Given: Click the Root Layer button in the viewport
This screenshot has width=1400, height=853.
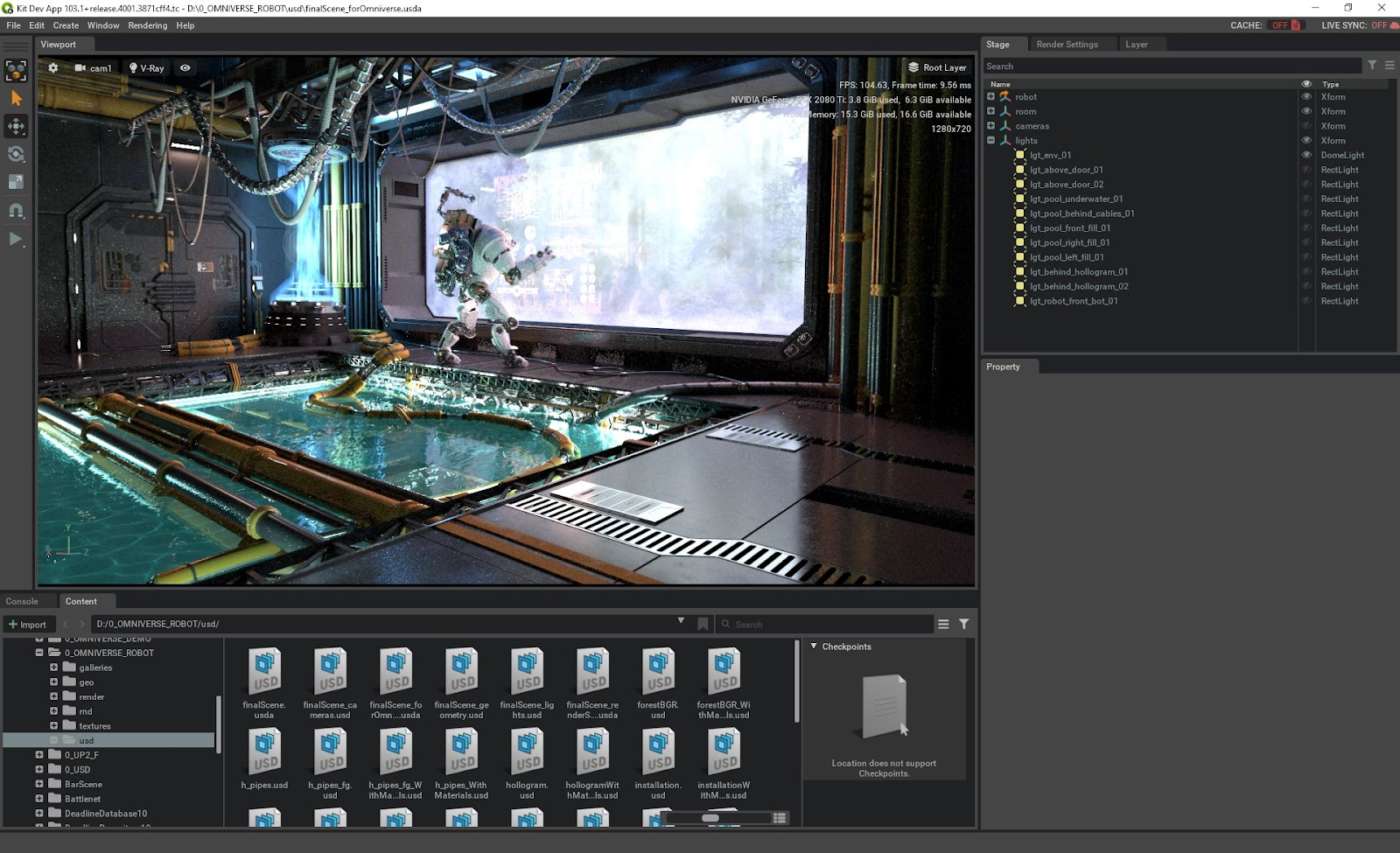Looking at the screenshot, I should [x=936, y=67].
